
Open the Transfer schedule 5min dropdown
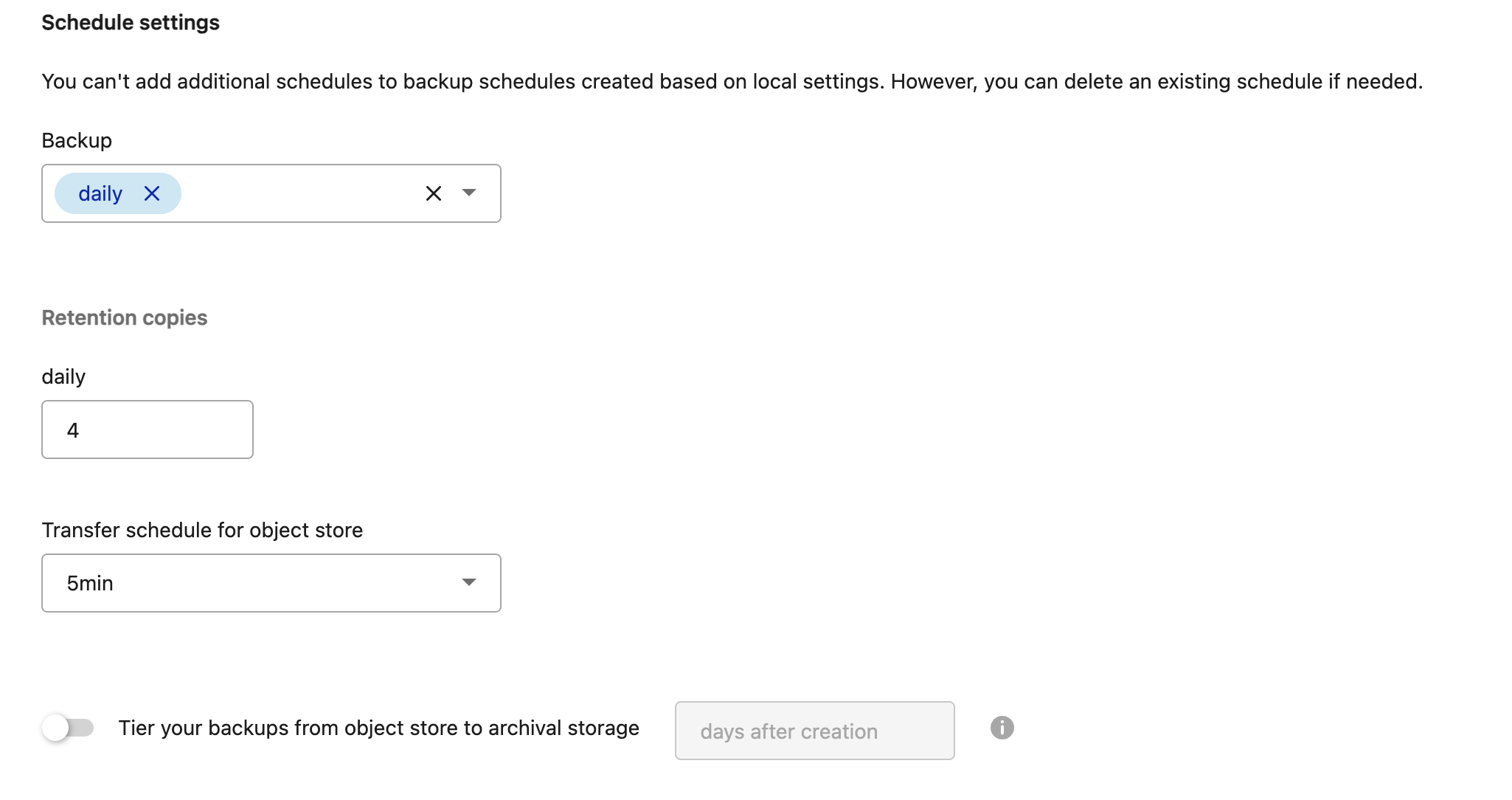pyautogui.click(x=271, y=583)
